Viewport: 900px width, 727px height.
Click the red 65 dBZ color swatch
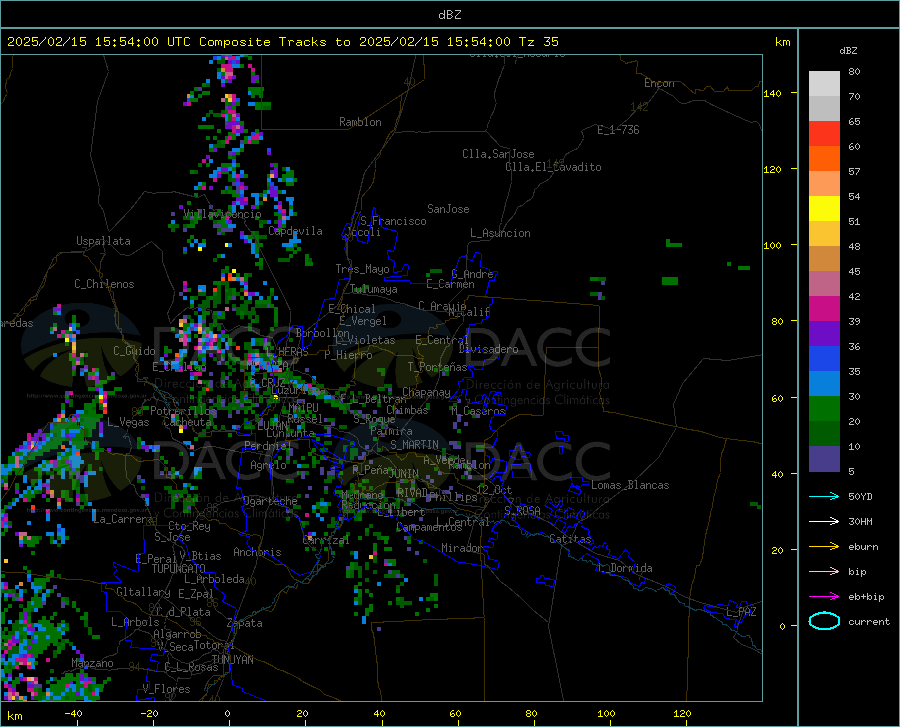[x=824, y=134]
